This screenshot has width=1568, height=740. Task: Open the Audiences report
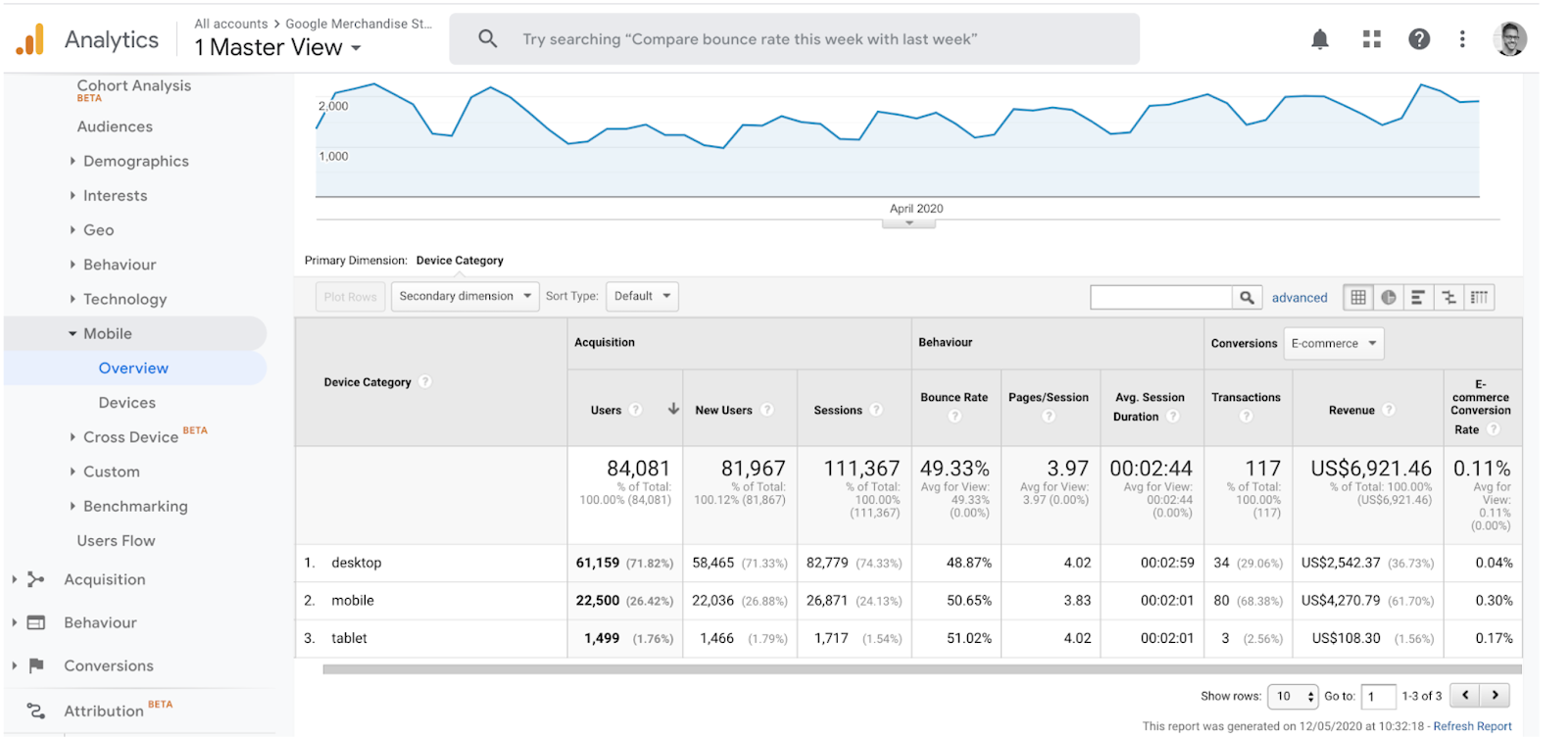pos(115,126)
